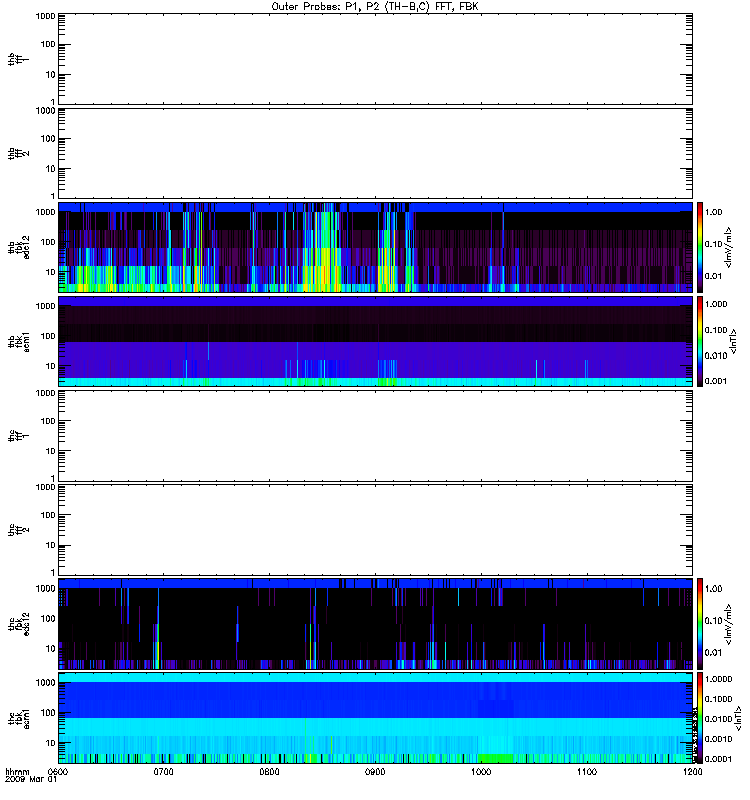The height and width of the screenshot is (800, 750).
Task: Click the '0.0100' value on thc scm1 color bar
Action: (718, 719)
